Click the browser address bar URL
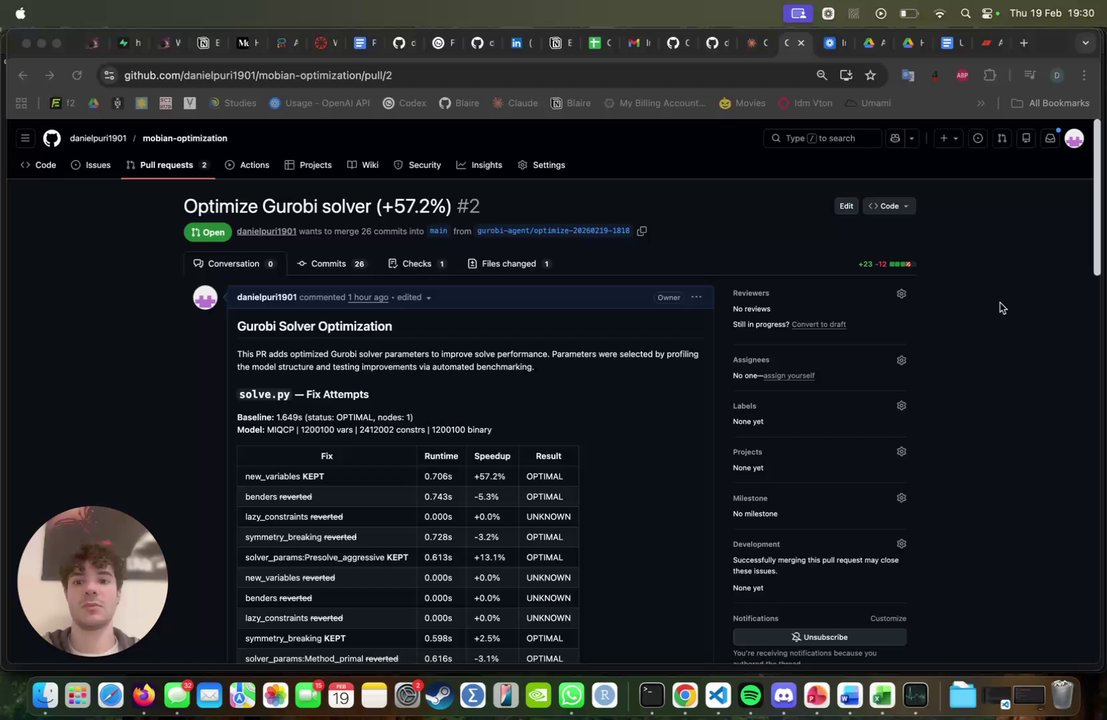Viewport: 1107px width, 720px height. [x=258, y=76]
